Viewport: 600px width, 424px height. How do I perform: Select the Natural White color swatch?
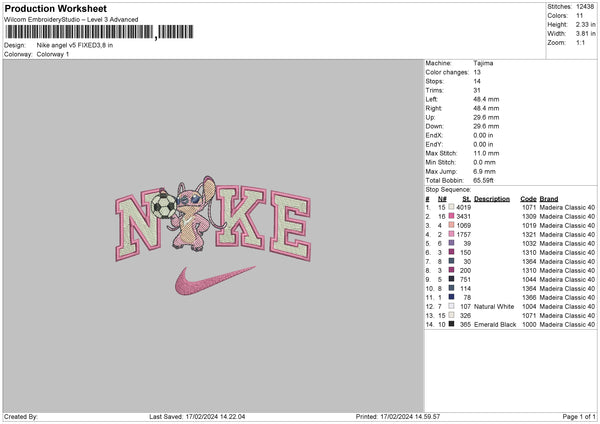[x=452, y=306]
